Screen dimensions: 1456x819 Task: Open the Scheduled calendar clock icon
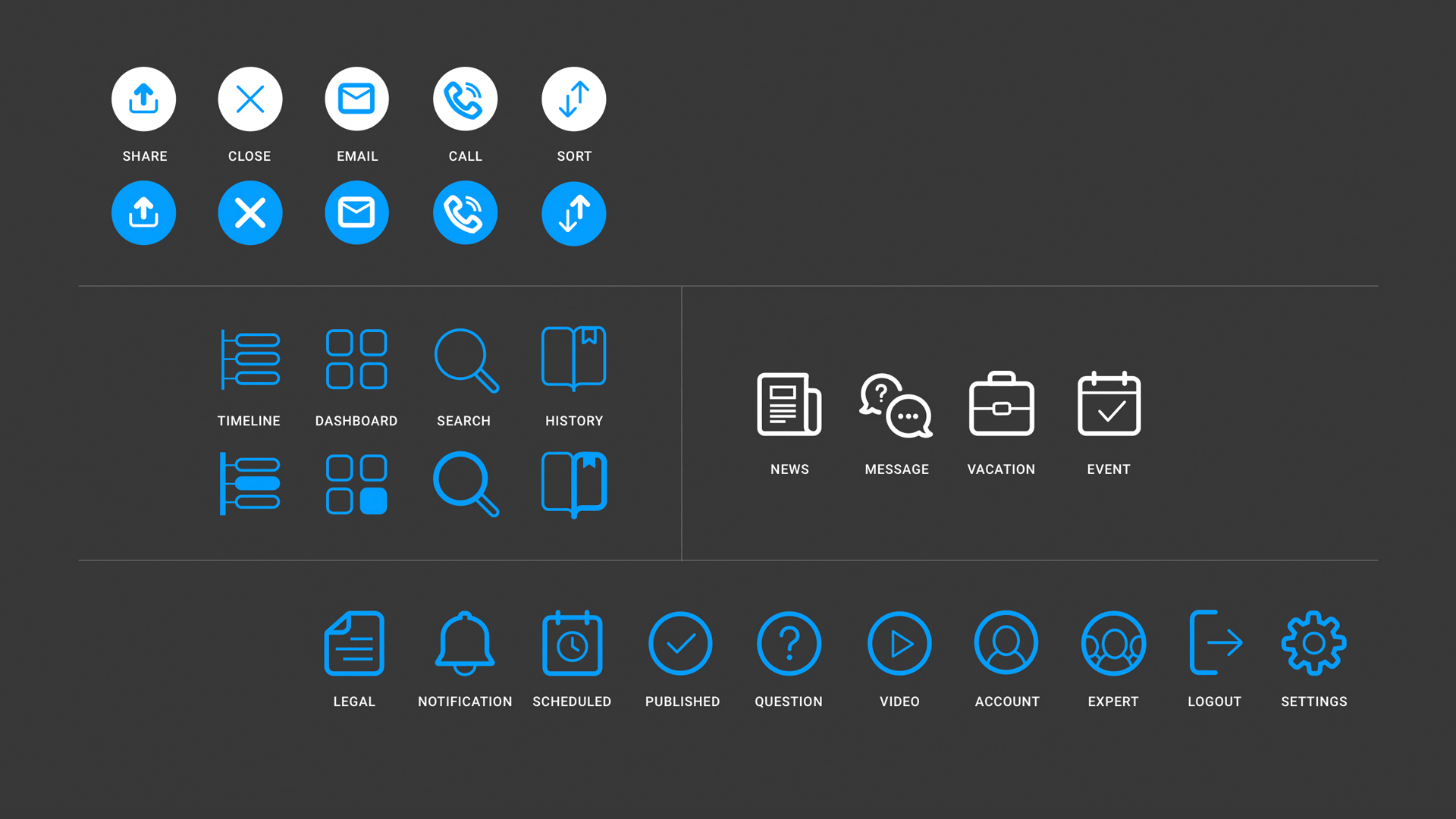pyautogui.click(x=572, y=643)
